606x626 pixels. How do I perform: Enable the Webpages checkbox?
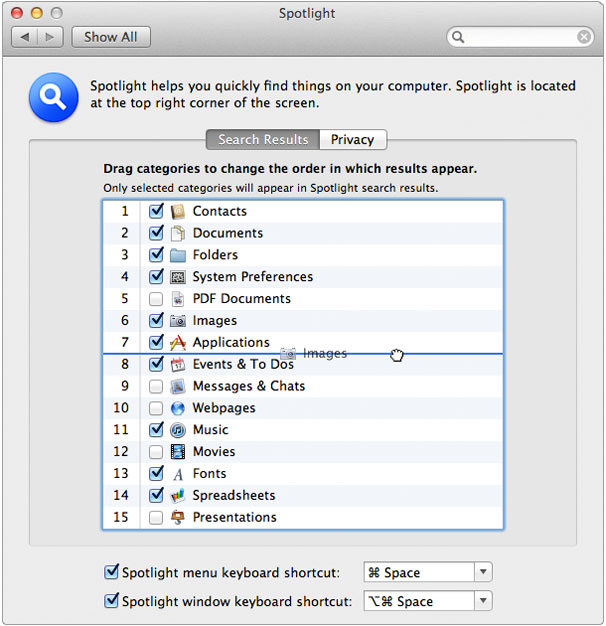pyautogui.click(x=156, y=408)
